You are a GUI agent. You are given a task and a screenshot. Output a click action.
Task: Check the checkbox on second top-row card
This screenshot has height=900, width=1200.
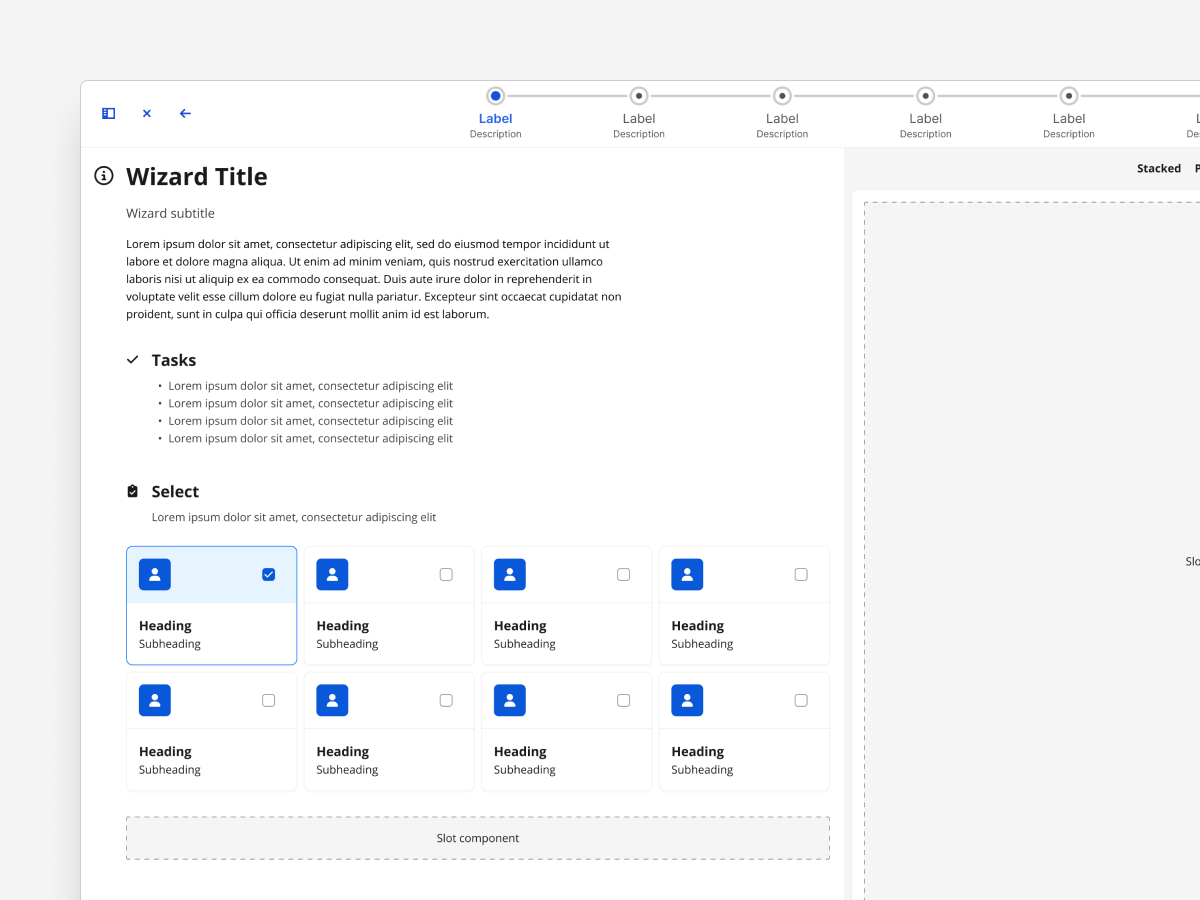446,574
